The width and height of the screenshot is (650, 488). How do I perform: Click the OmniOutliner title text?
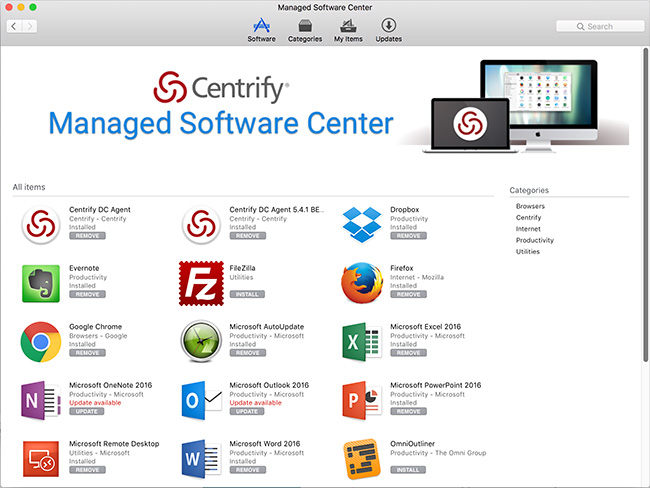coord(412,444)
